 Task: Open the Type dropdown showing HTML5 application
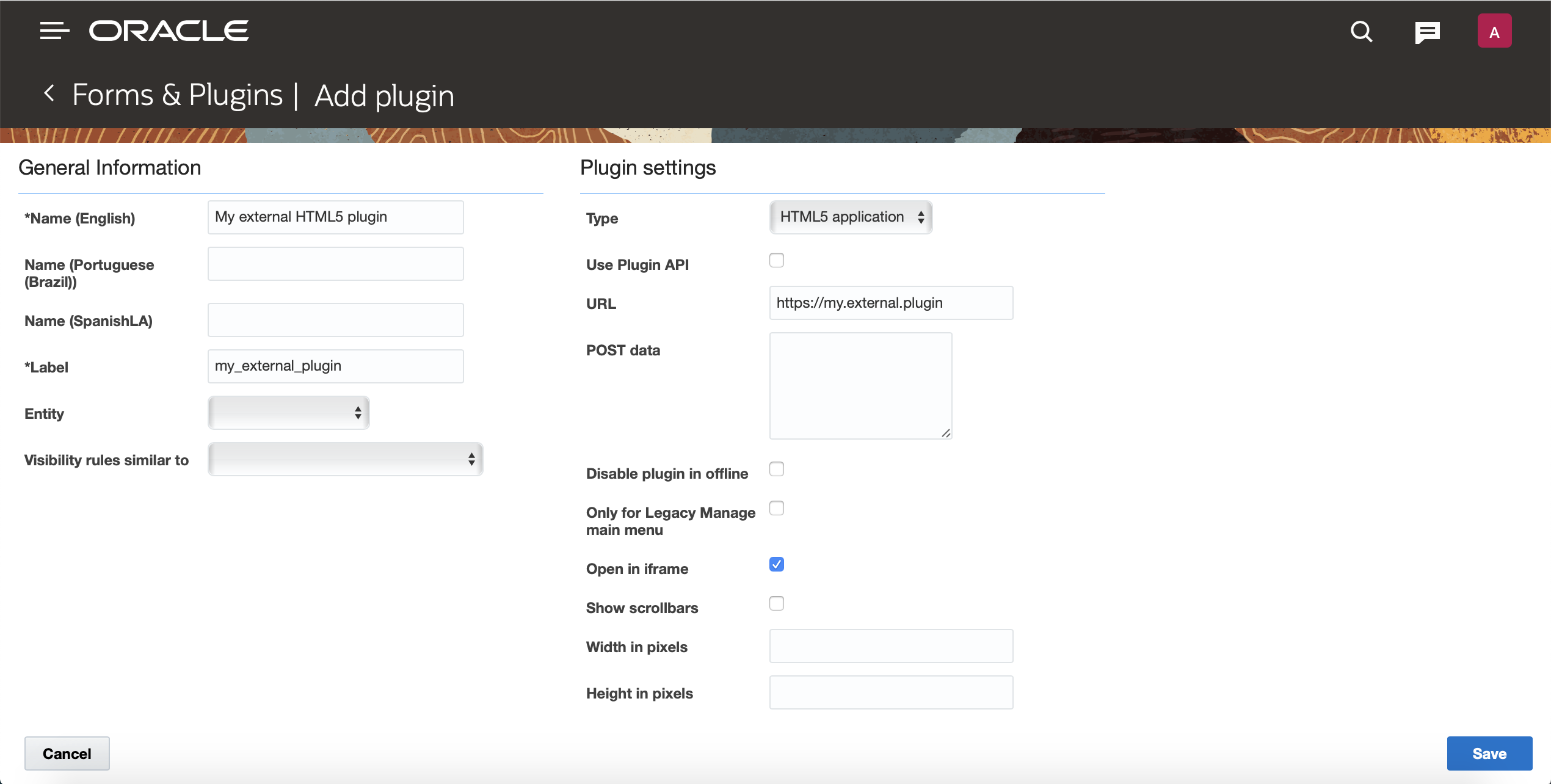851,217
